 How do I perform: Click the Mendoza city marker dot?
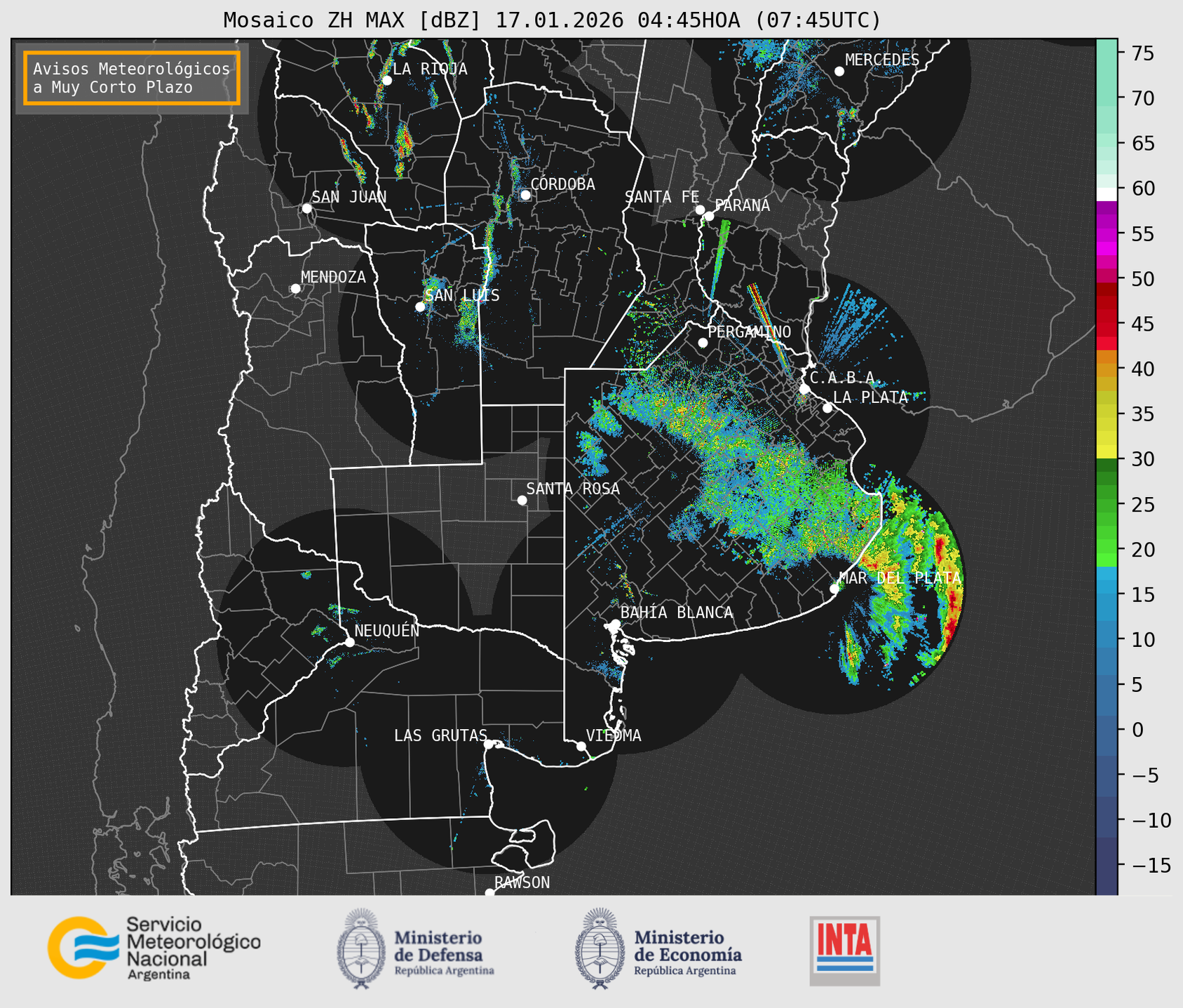point(295,289)
